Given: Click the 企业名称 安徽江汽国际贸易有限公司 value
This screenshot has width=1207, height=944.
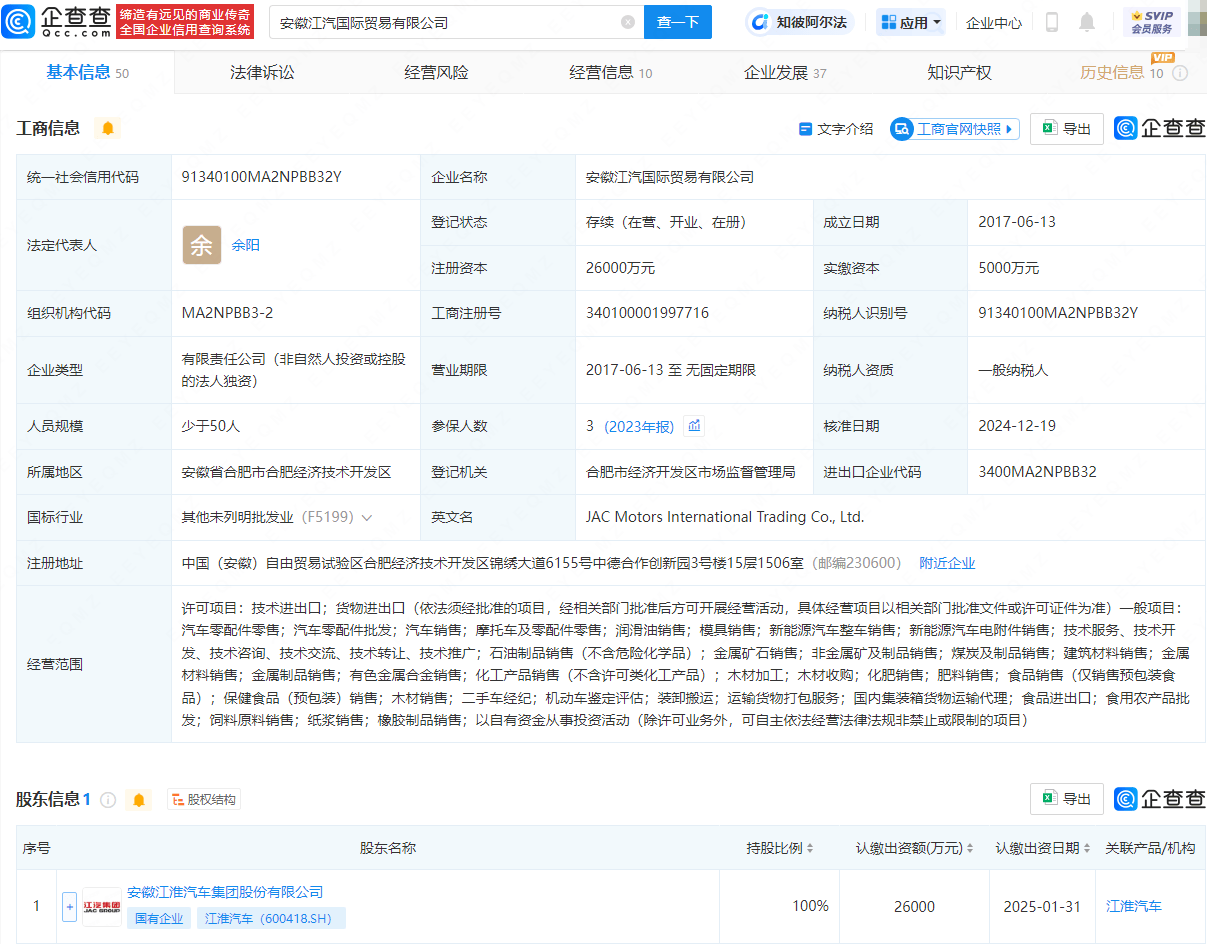Looking at the screenshot, I should (669, 177).
